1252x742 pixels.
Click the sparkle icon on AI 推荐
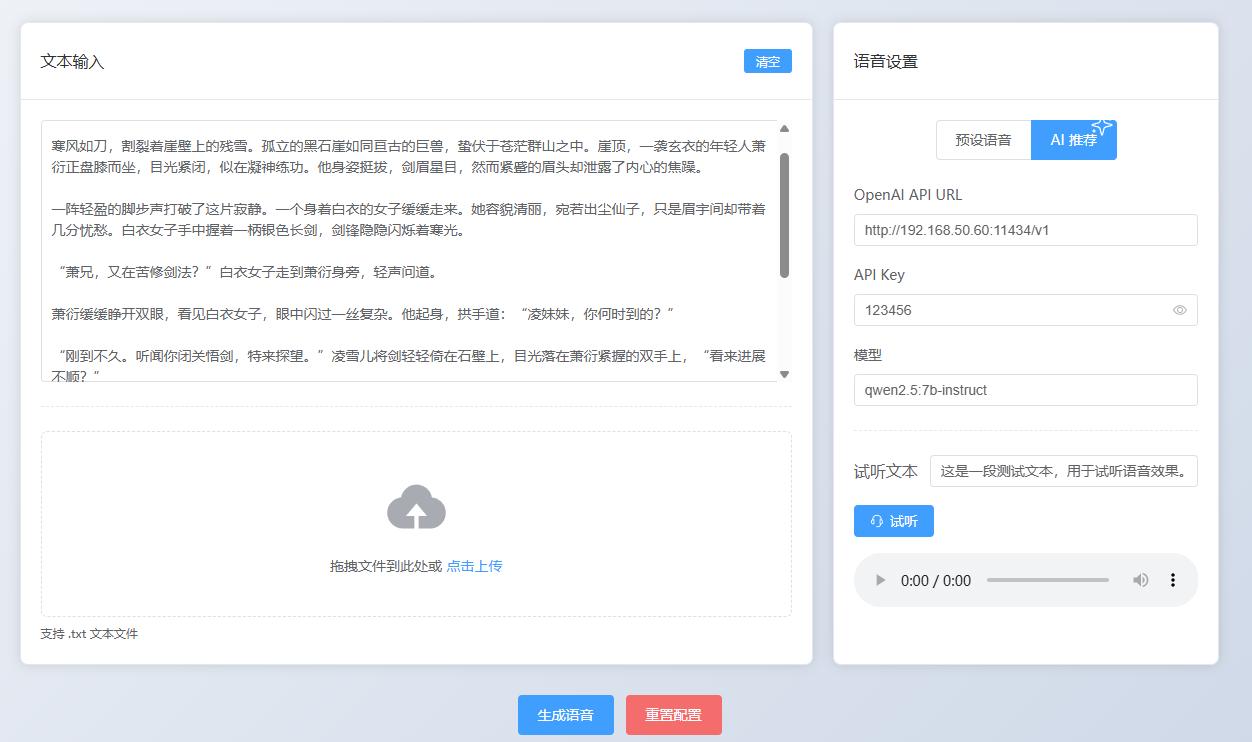pyautogui.click(x=1102, y=127)
